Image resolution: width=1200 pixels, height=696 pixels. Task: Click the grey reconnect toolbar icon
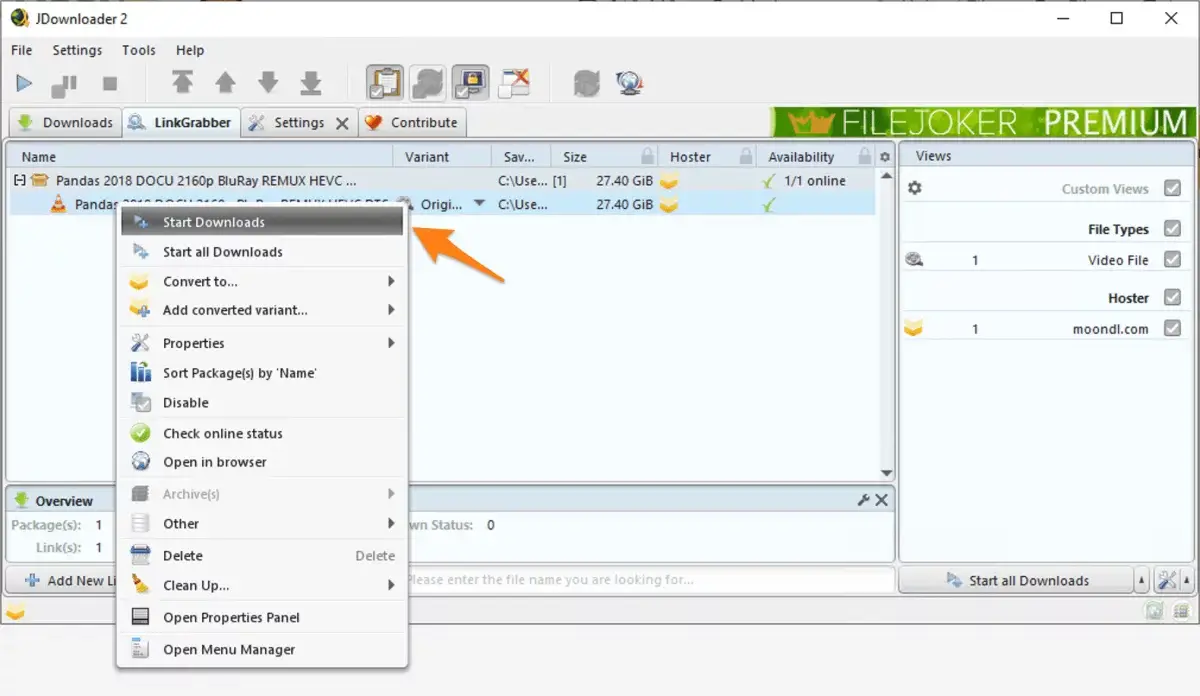click(586, 83)
